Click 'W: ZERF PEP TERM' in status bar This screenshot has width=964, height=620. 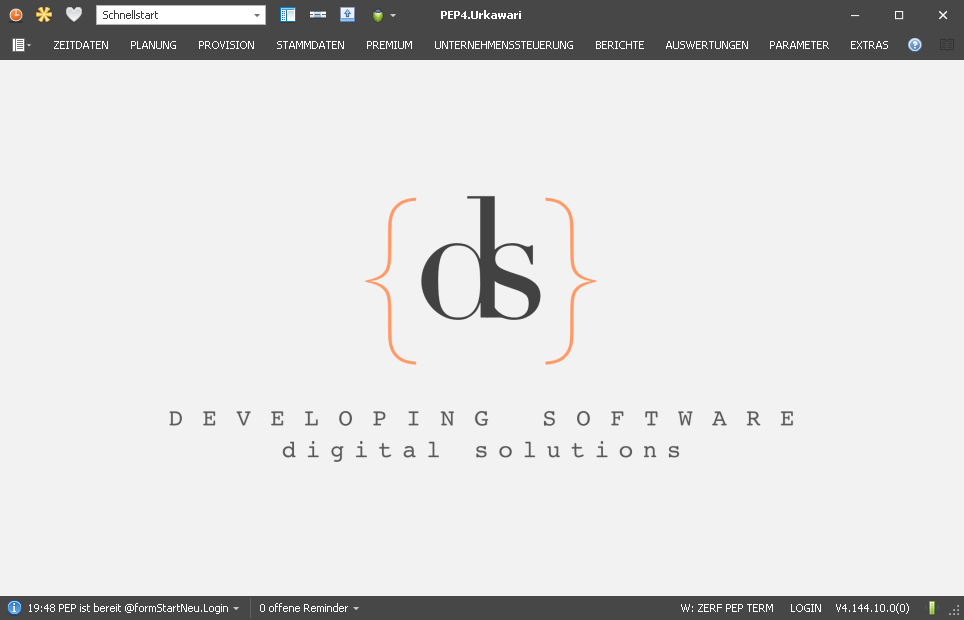pyautogui.click(x=727, y=608)
